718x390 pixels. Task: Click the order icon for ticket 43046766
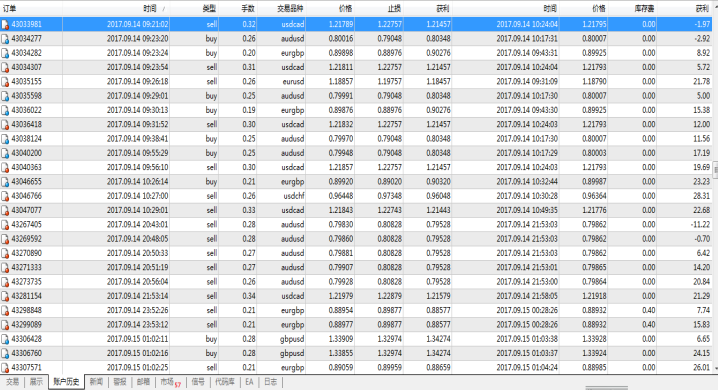point(5,196)
